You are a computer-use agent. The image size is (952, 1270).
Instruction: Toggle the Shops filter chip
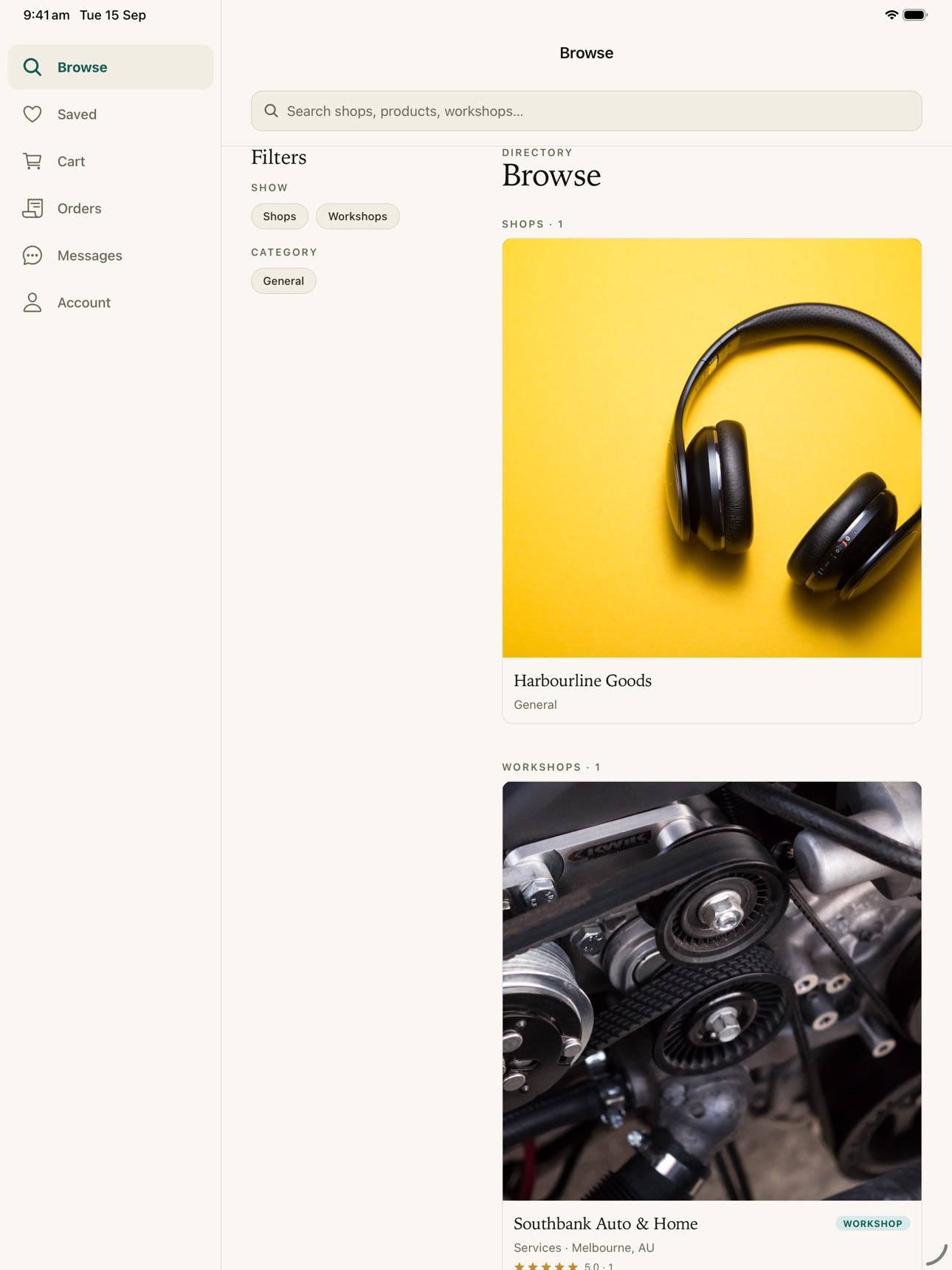(x=280, y=216)
